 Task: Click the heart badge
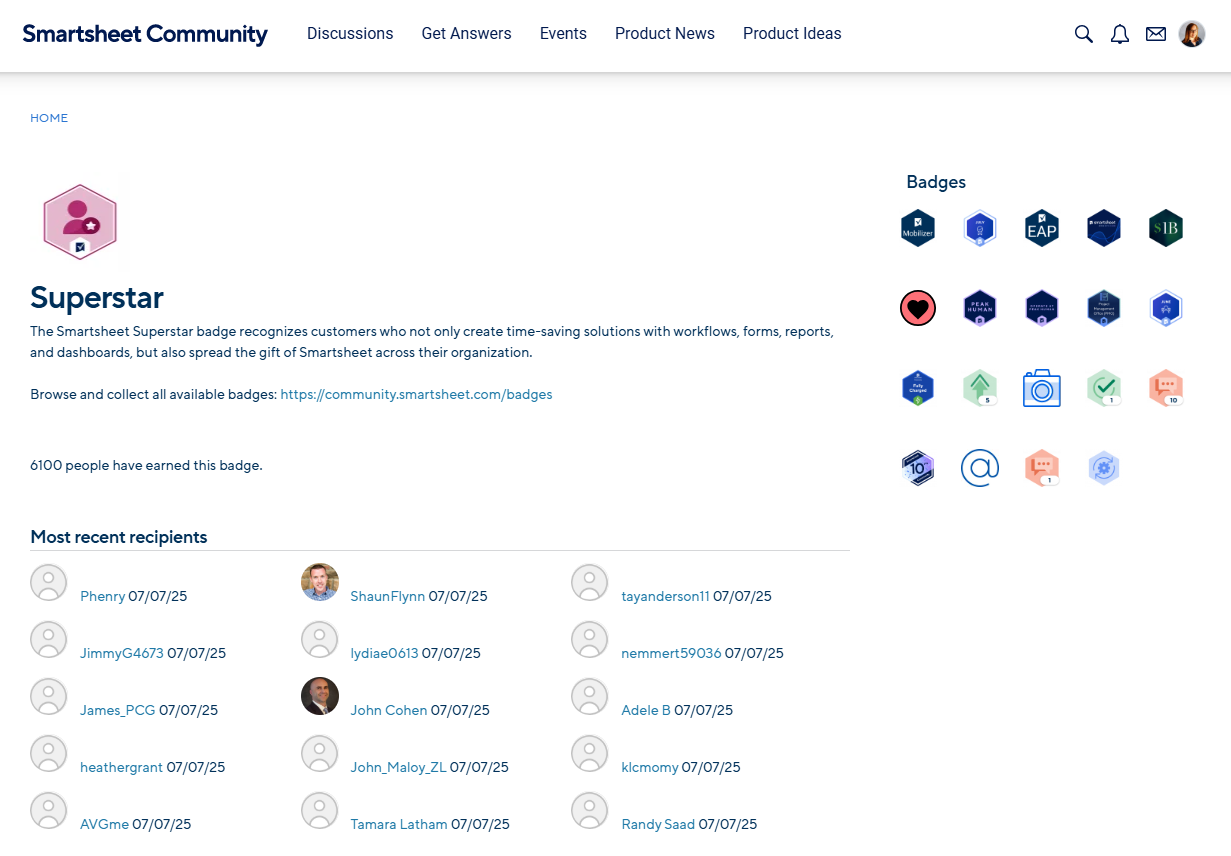coord(918,308)
